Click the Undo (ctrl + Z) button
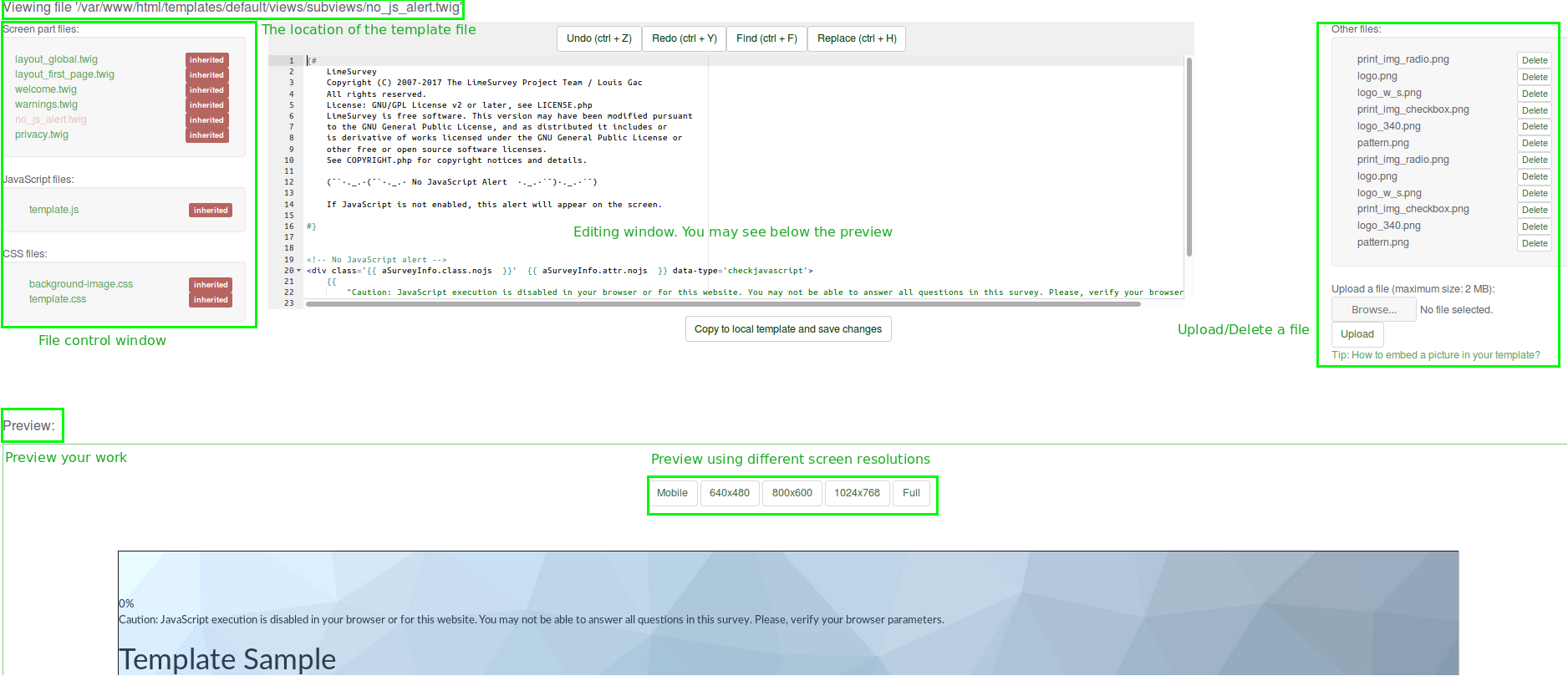Viewport: 1568px width, 676px height. tap(598, 38)
